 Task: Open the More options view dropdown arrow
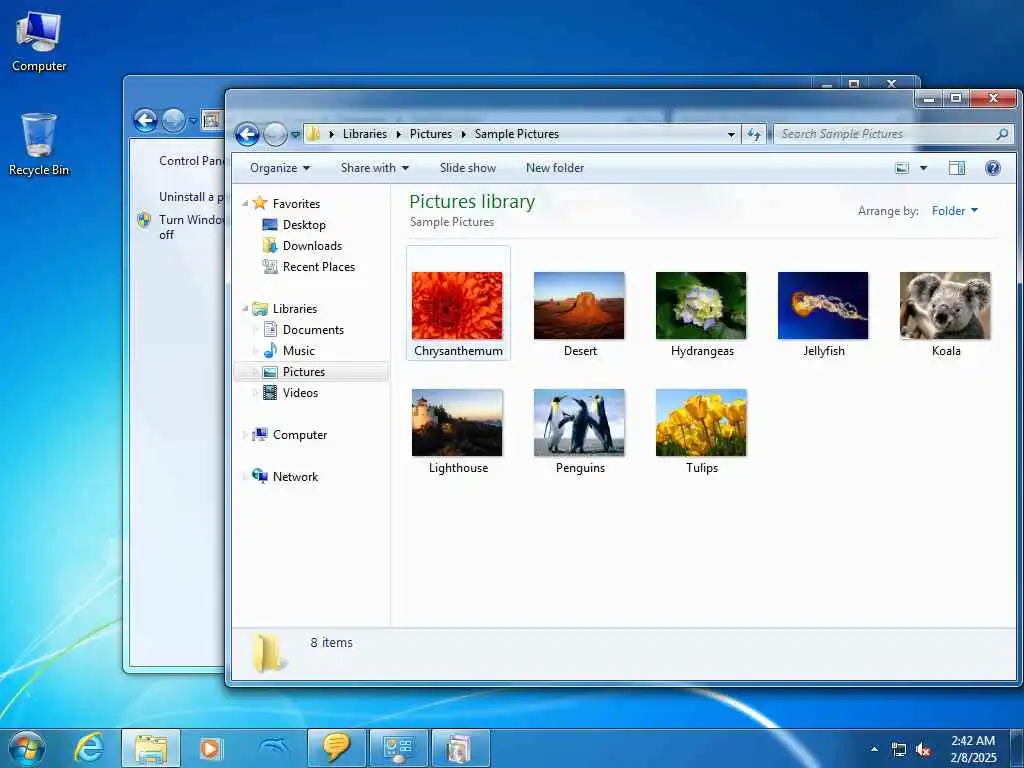coord(923,168)
